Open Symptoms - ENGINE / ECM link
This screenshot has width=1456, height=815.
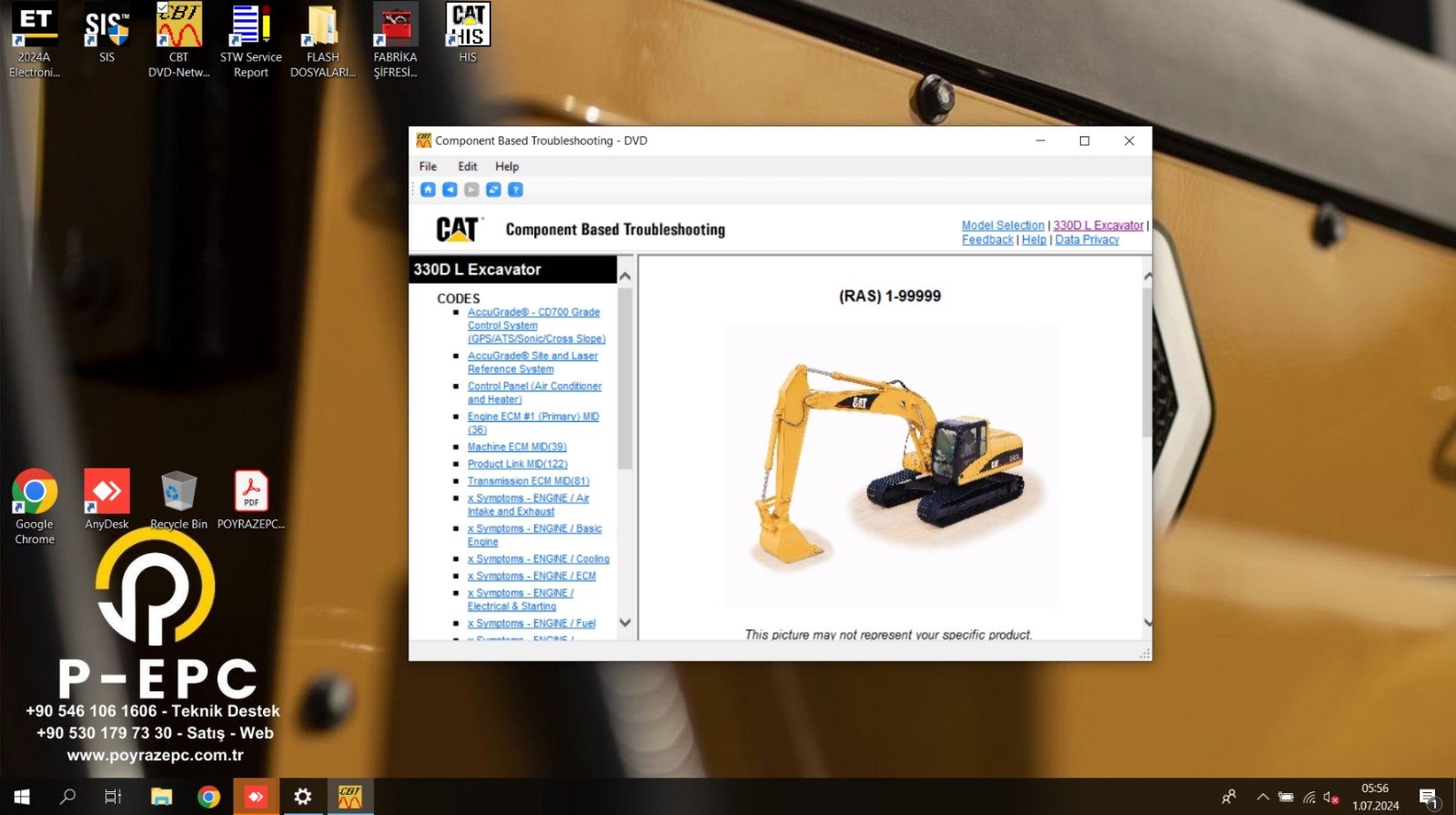531,577
